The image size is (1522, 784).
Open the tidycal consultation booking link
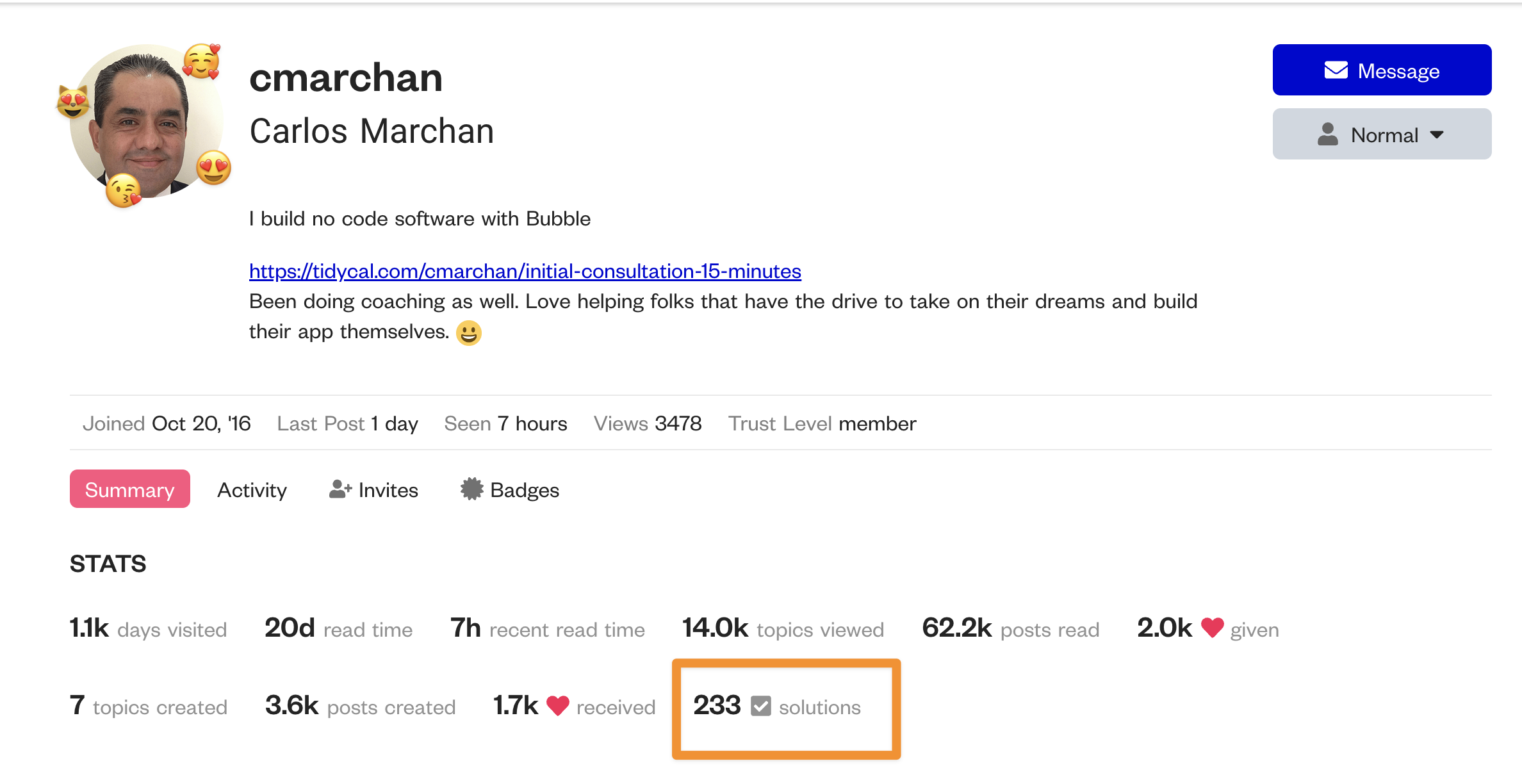tap(525, 272)
